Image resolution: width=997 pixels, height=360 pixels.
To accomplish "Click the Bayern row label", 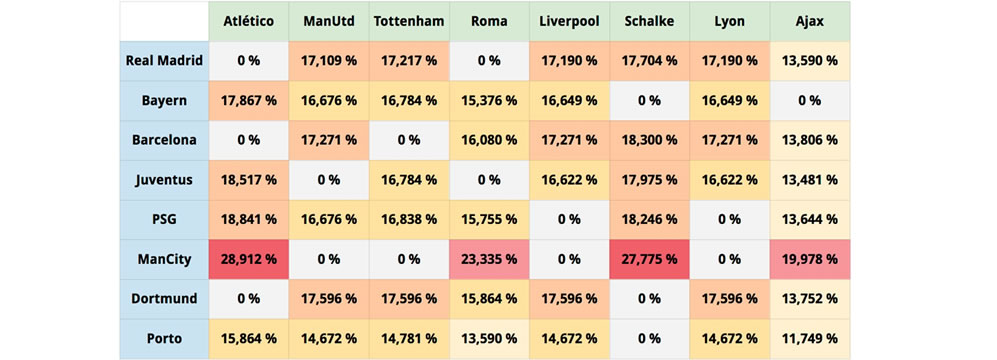I will [164, 100].
